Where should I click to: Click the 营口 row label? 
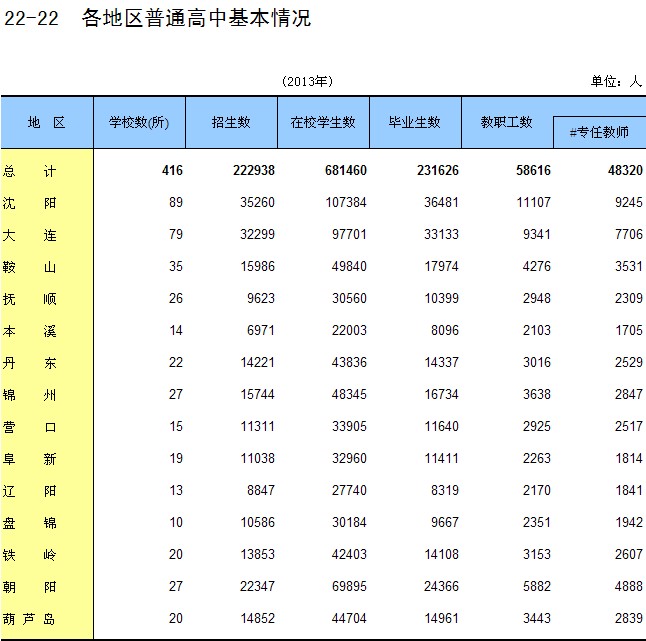(x=29, y=427)
